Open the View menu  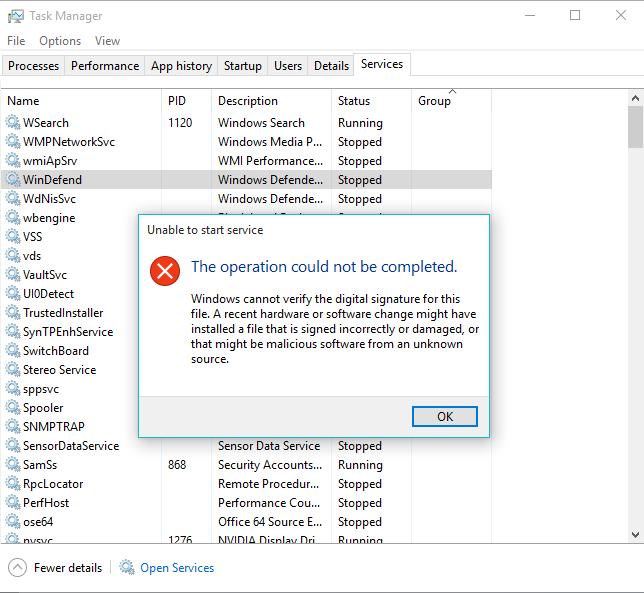[107, 41]
